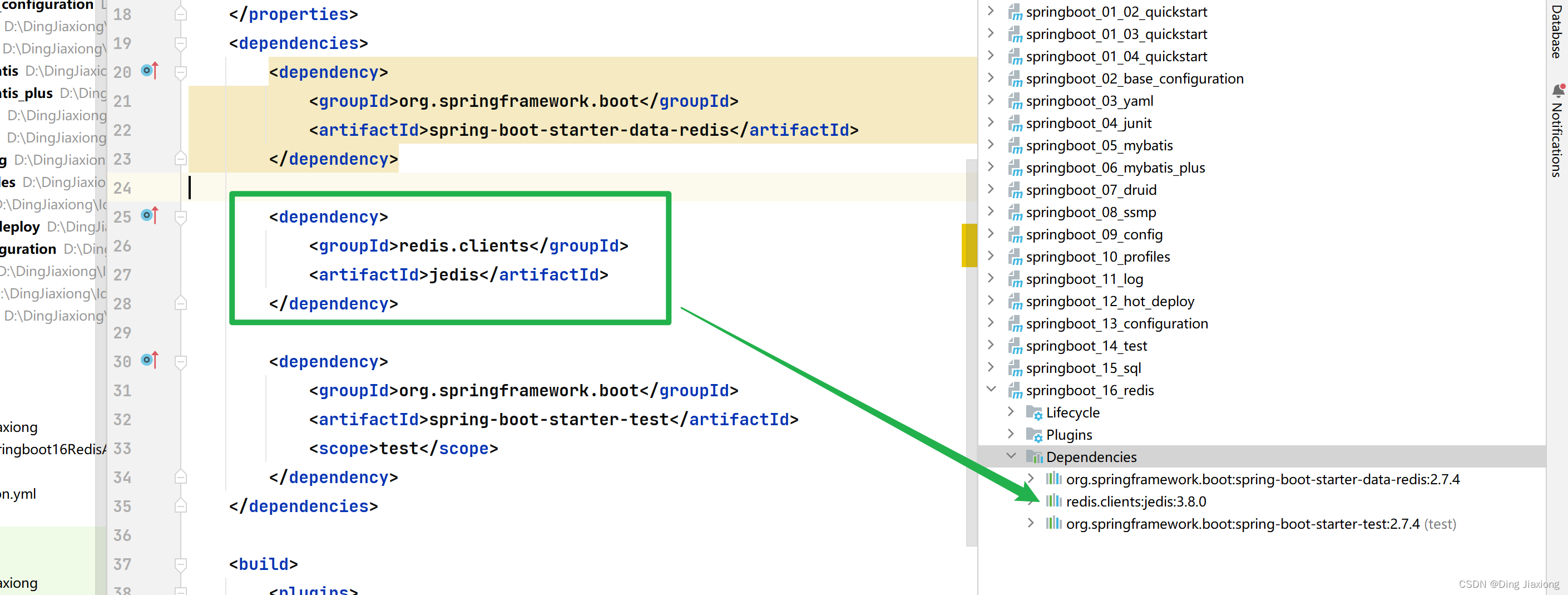1568x595 pixels.
Task: Open the Database tool window
Action: 1556,32
